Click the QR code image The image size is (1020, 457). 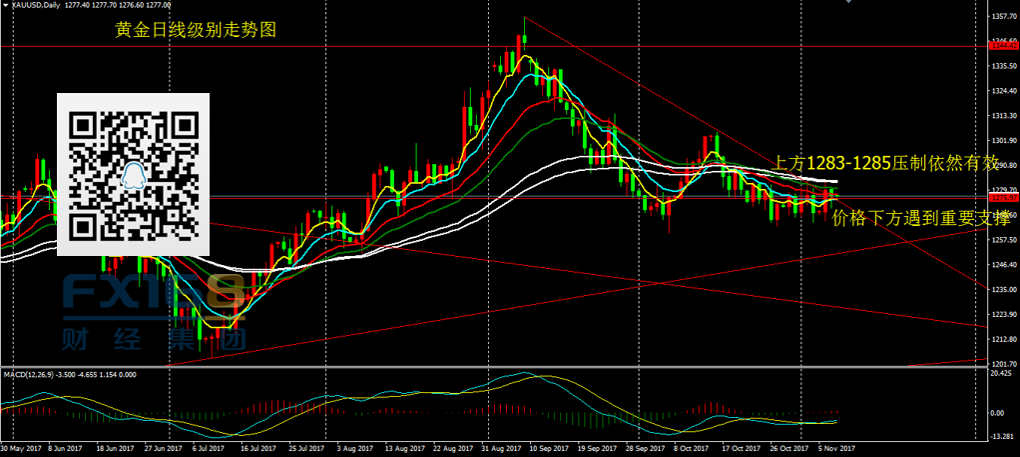pos(133,173)
